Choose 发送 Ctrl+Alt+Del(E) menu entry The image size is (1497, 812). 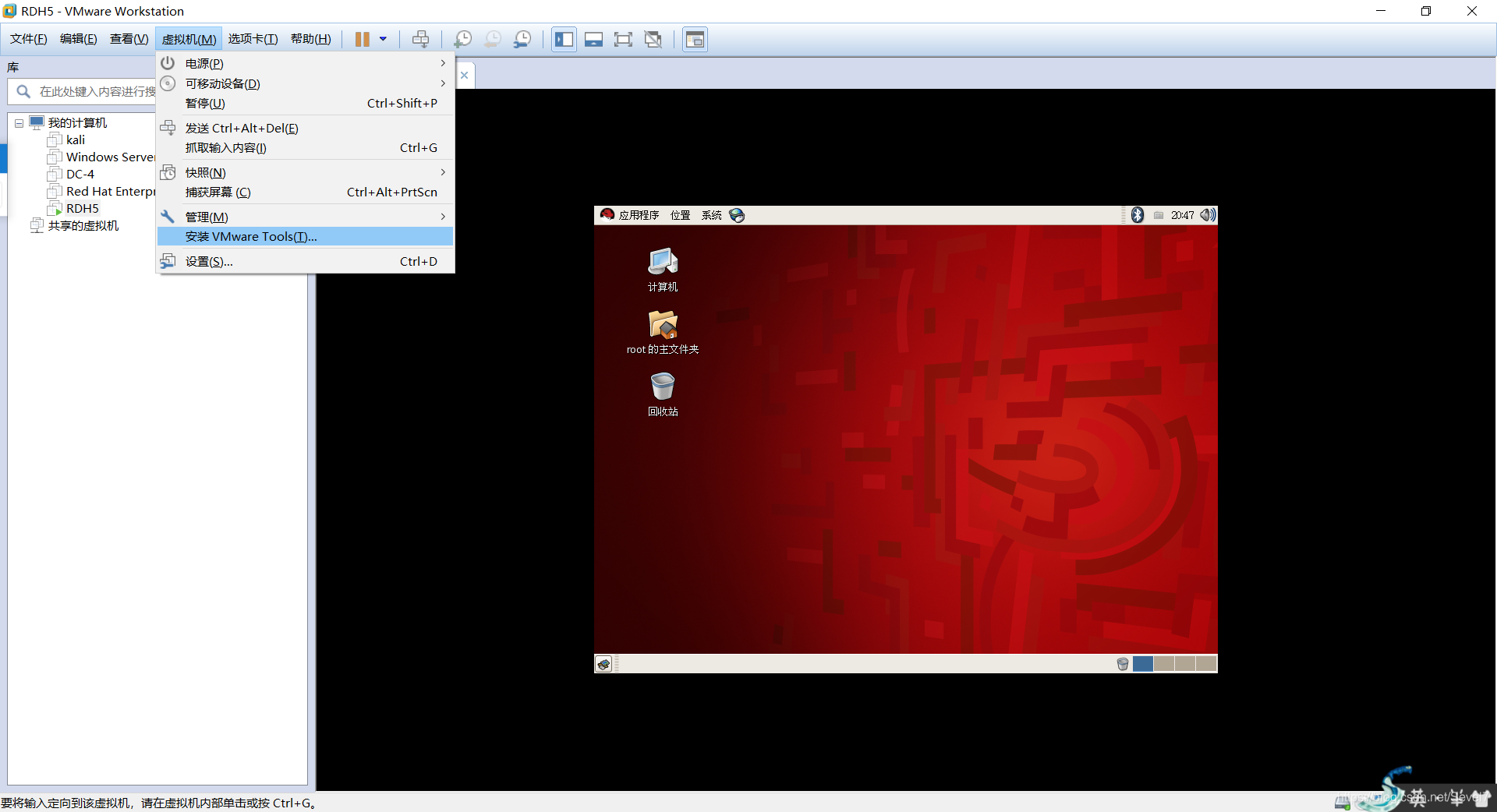(x=305, y=128)
